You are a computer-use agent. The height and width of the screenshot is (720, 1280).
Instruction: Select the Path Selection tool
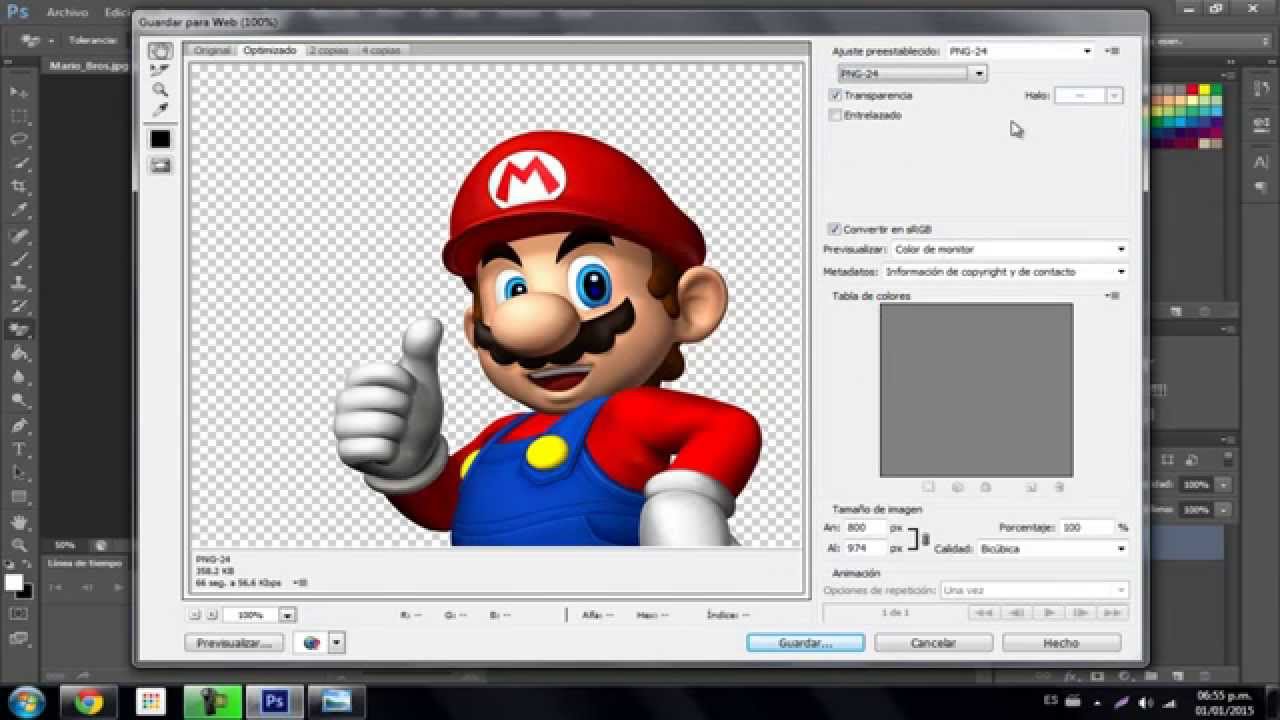tap(19, 473)
